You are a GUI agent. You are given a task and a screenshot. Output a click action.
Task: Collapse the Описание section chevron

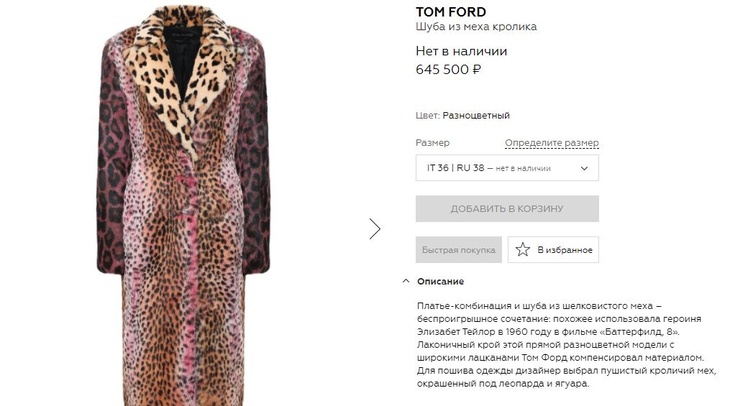(406, 281)
